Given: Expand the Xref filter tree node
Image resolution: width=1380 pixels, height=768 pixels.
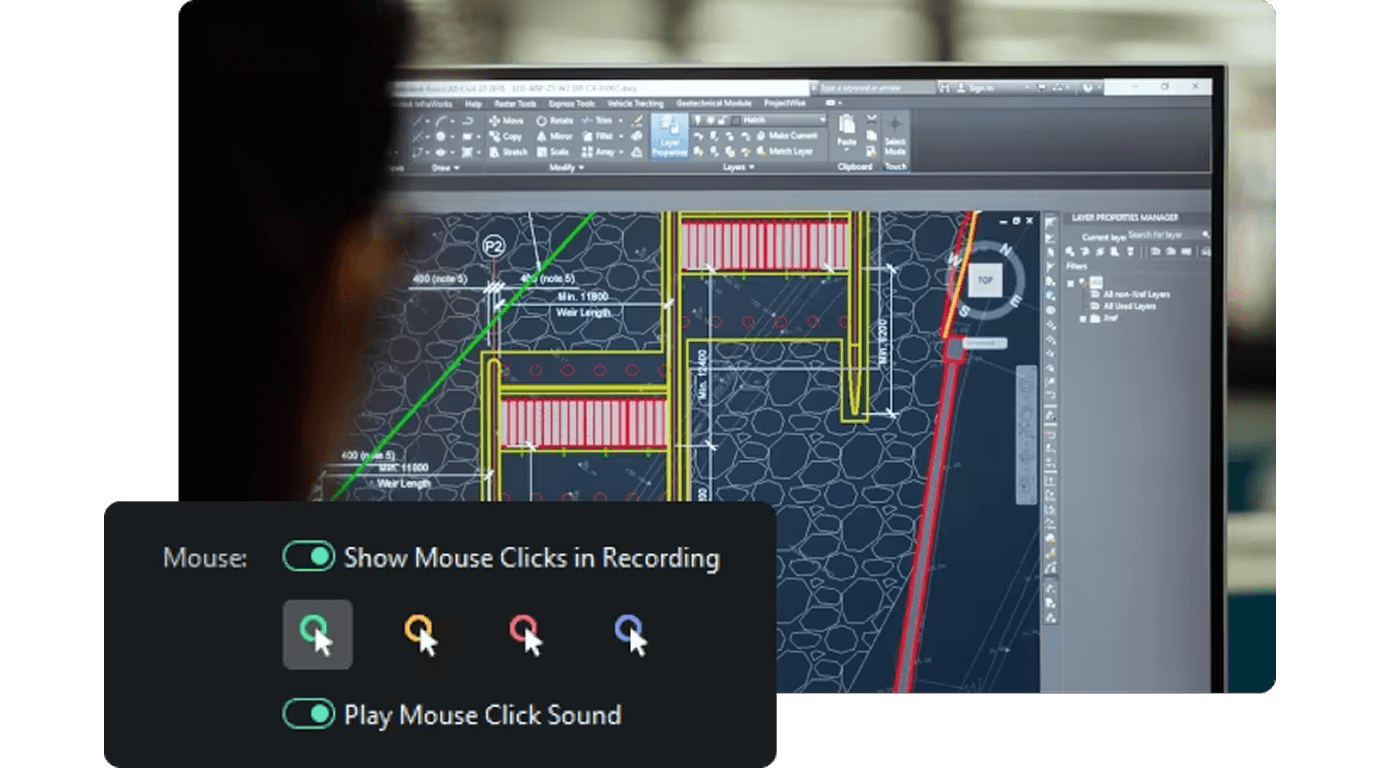Looking at the screenshot, I should (1083, 318).
